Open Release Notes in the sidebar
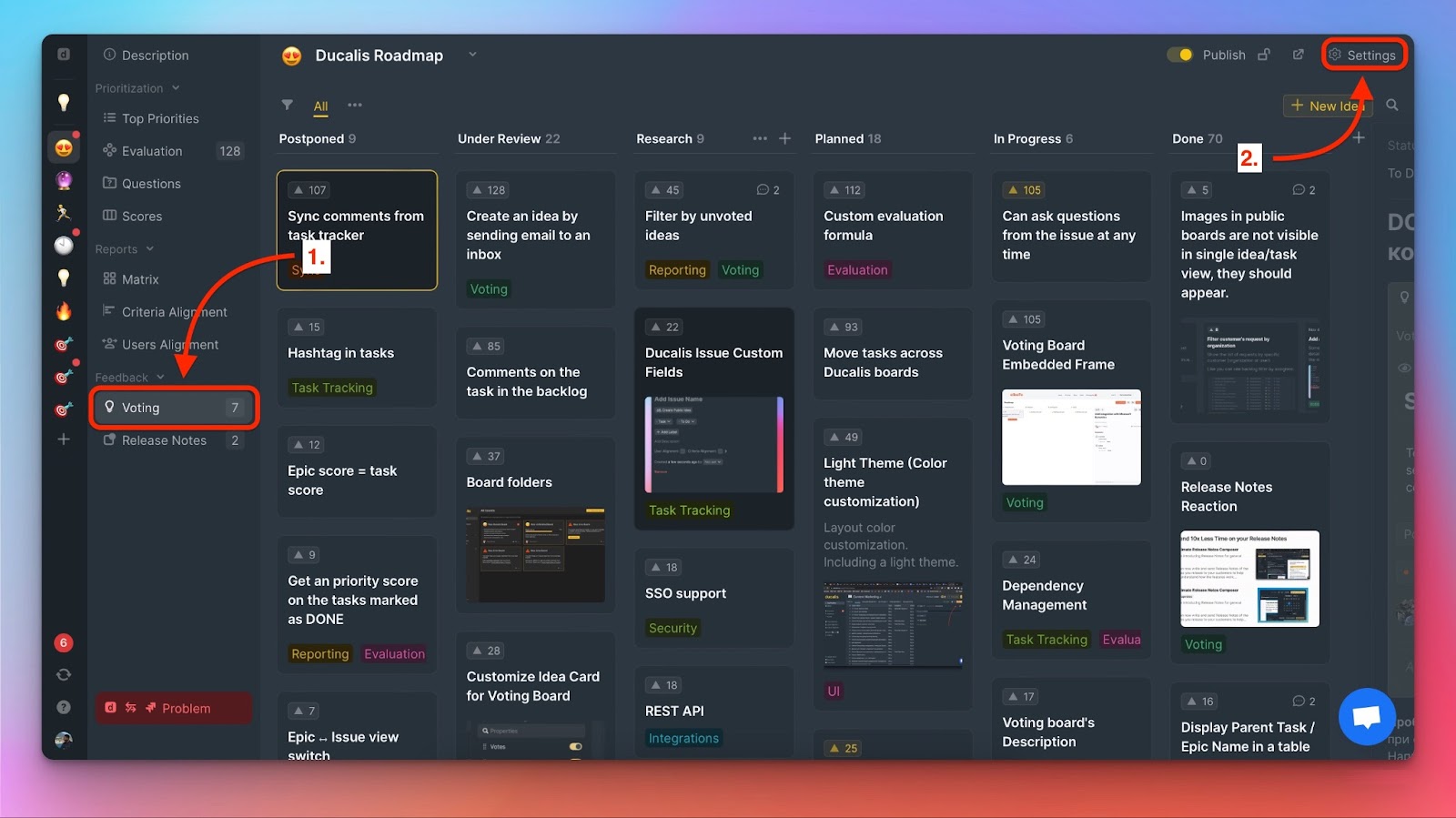1456x818 pixels. click(164, 440)
